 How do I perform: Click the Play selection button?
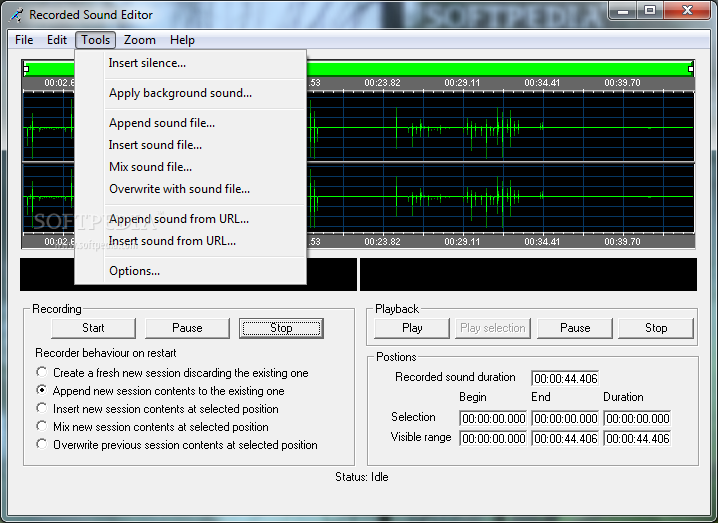(493, 328)
